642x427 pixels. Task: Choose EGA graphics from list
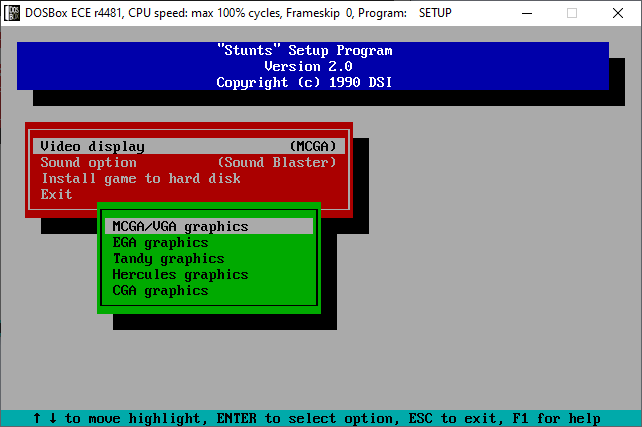[209, 242]
